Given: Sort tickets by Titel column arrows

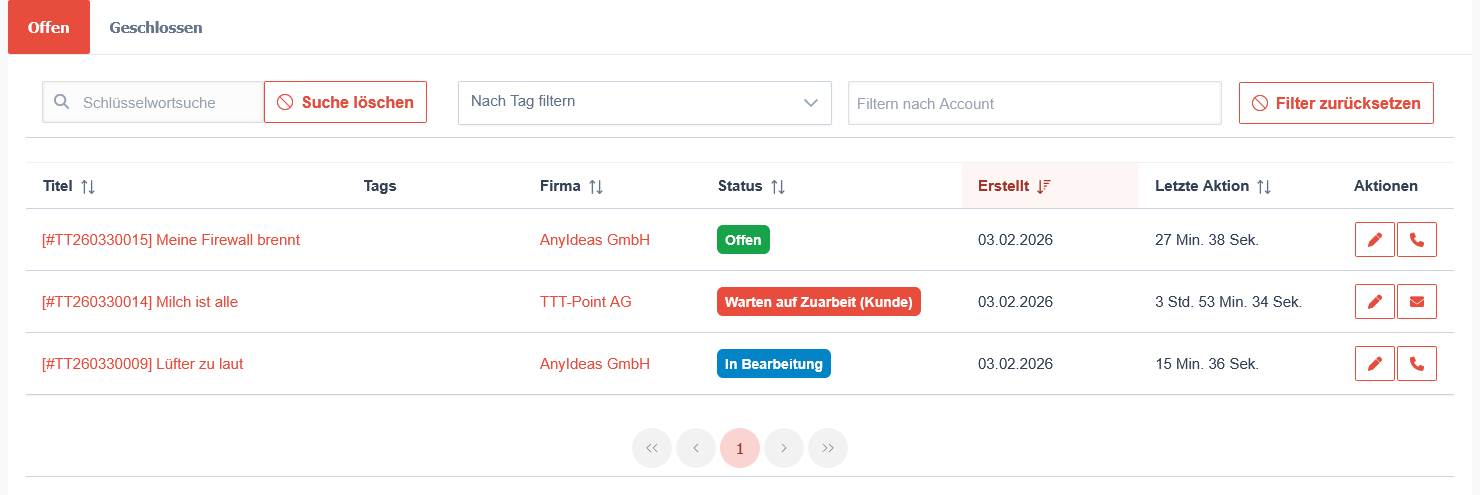Looking at the screenshot, I should [x=88, y=186].
